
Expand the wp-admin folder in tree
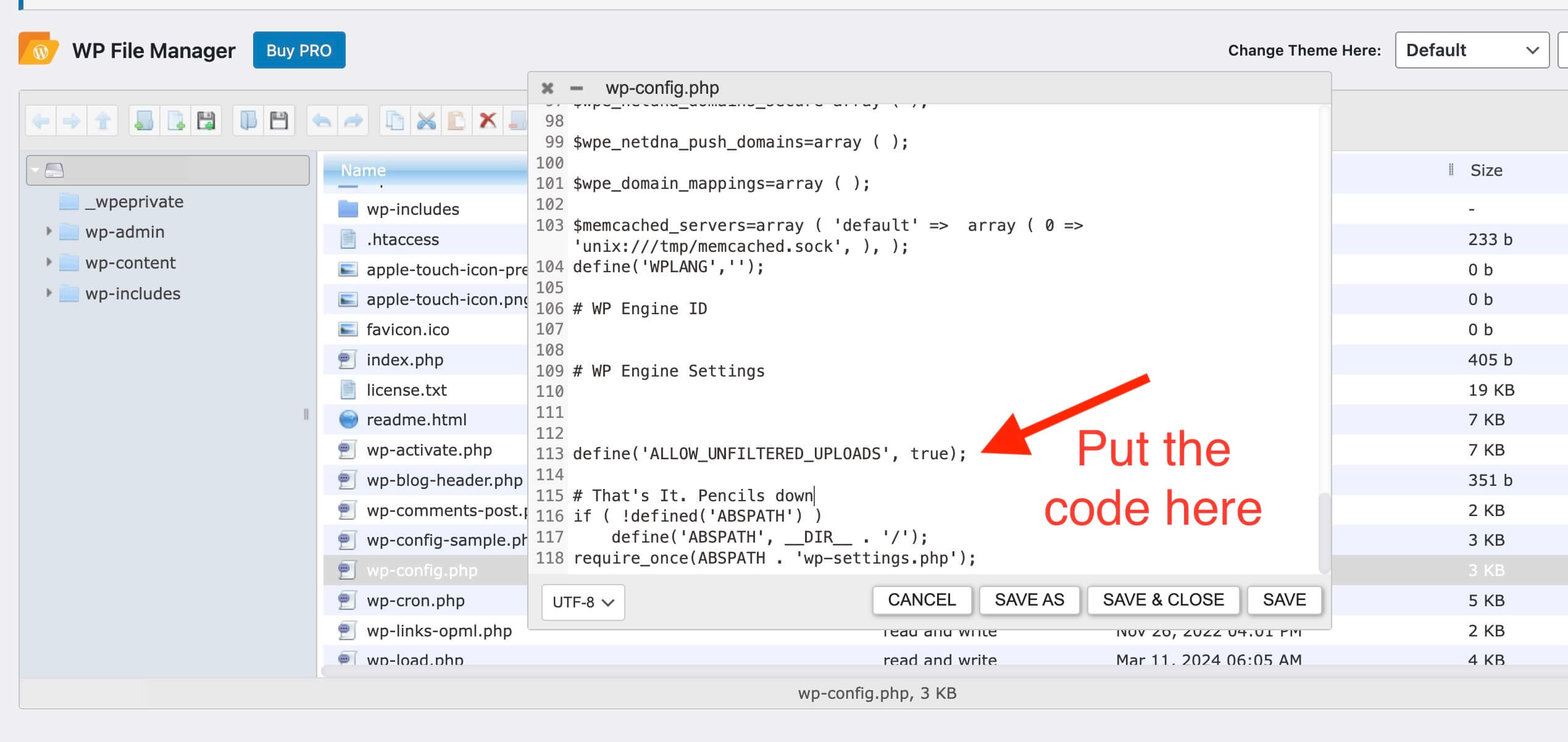[49, 231]
